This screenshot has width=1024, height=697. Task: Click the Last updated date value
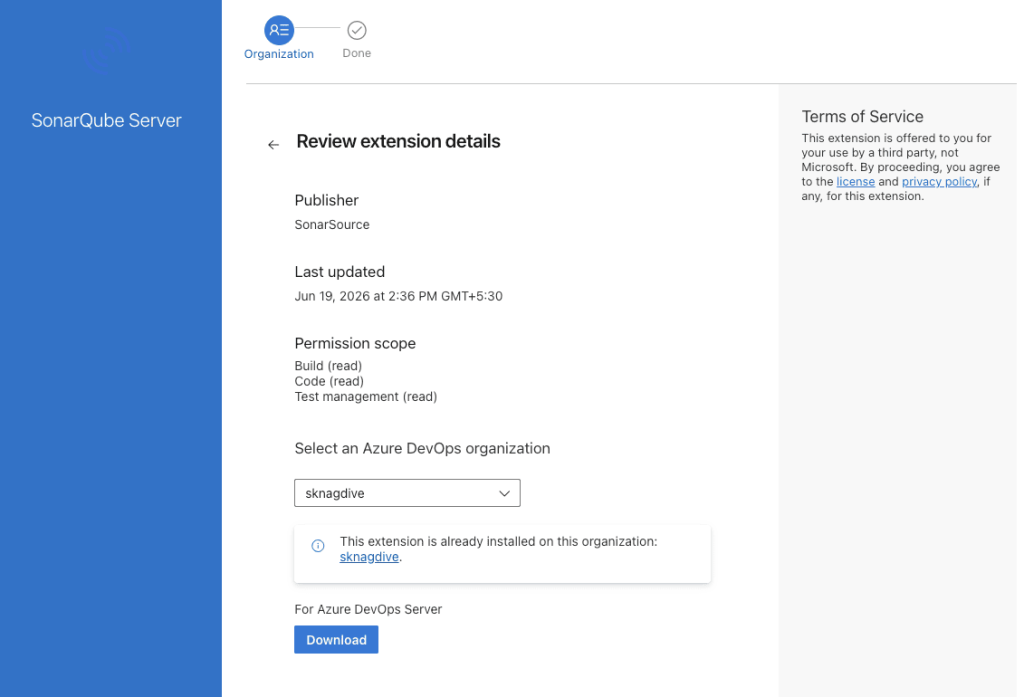point(398,296)
